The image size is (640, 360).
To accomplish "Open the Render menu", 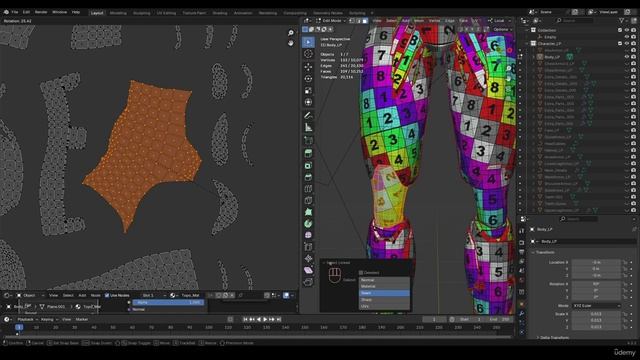I will click(41, 12).
